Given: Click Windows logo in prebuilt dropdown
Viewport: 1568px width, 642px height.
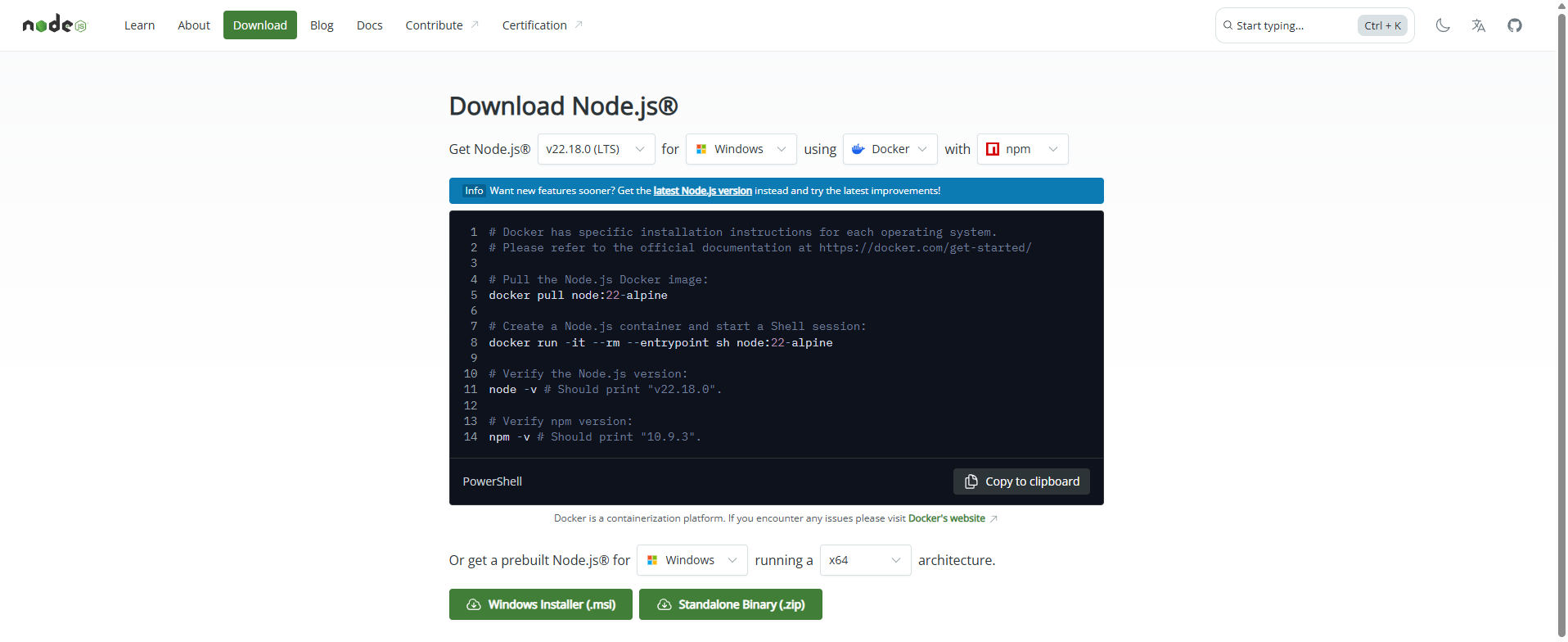Looking at the screenshot, I should click(x=652, y=560).
